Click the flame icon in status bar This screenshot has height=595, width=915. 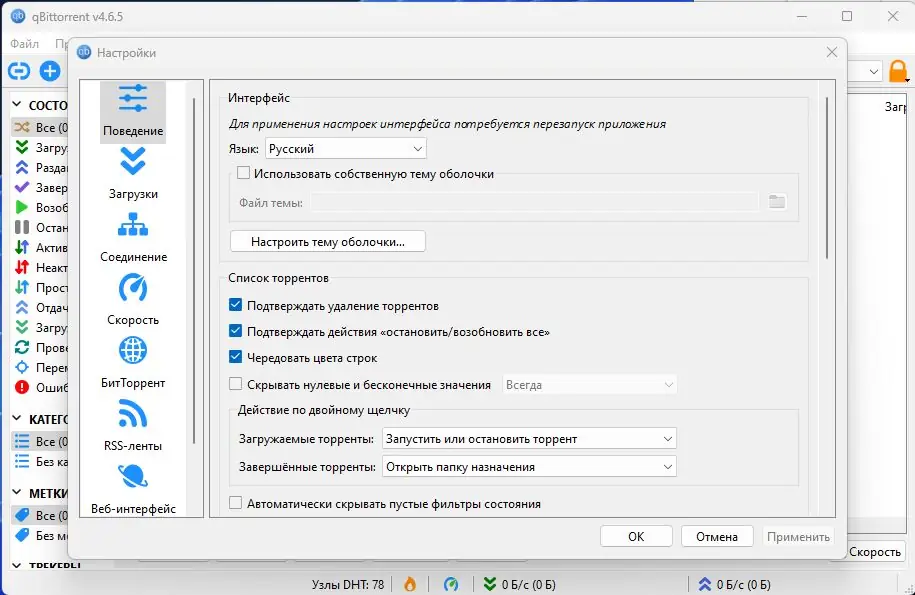[x=410, y=584]
